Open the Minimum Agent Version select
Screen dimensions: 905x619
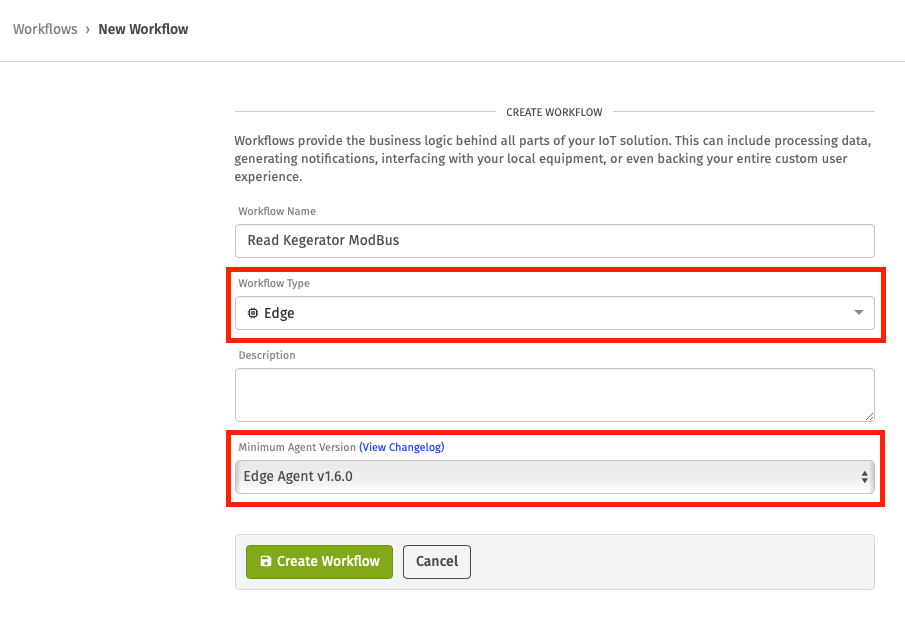pos(555,477)
